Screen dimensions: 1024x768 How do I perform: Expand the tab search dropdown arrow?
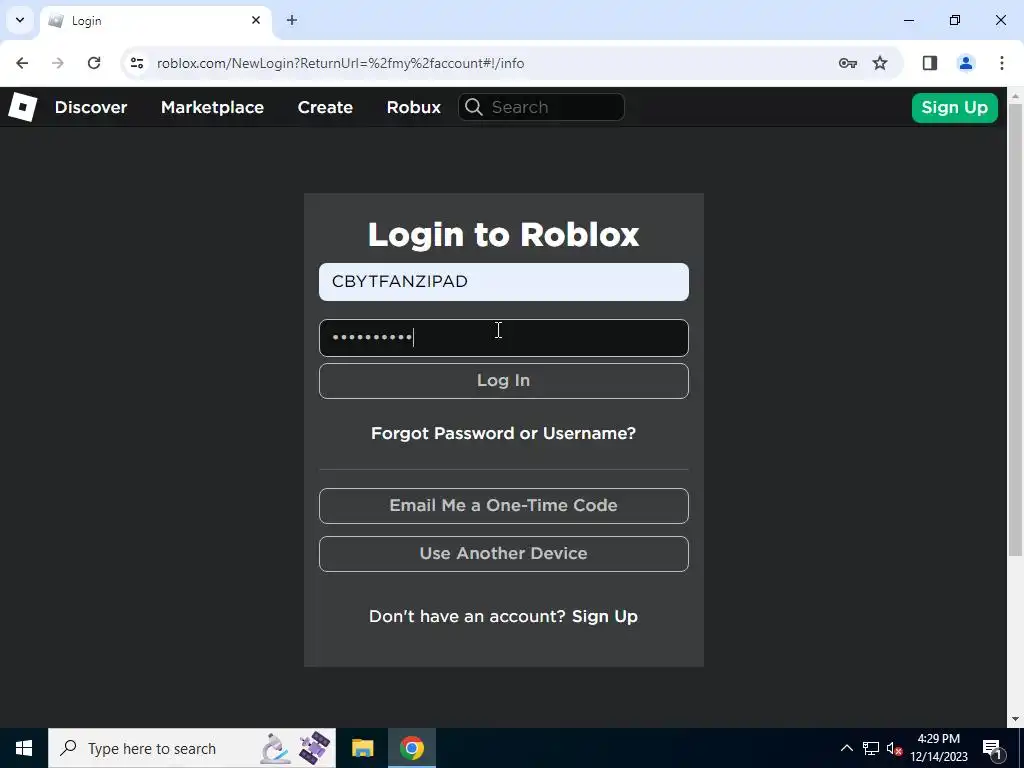[x=20, y=20]
